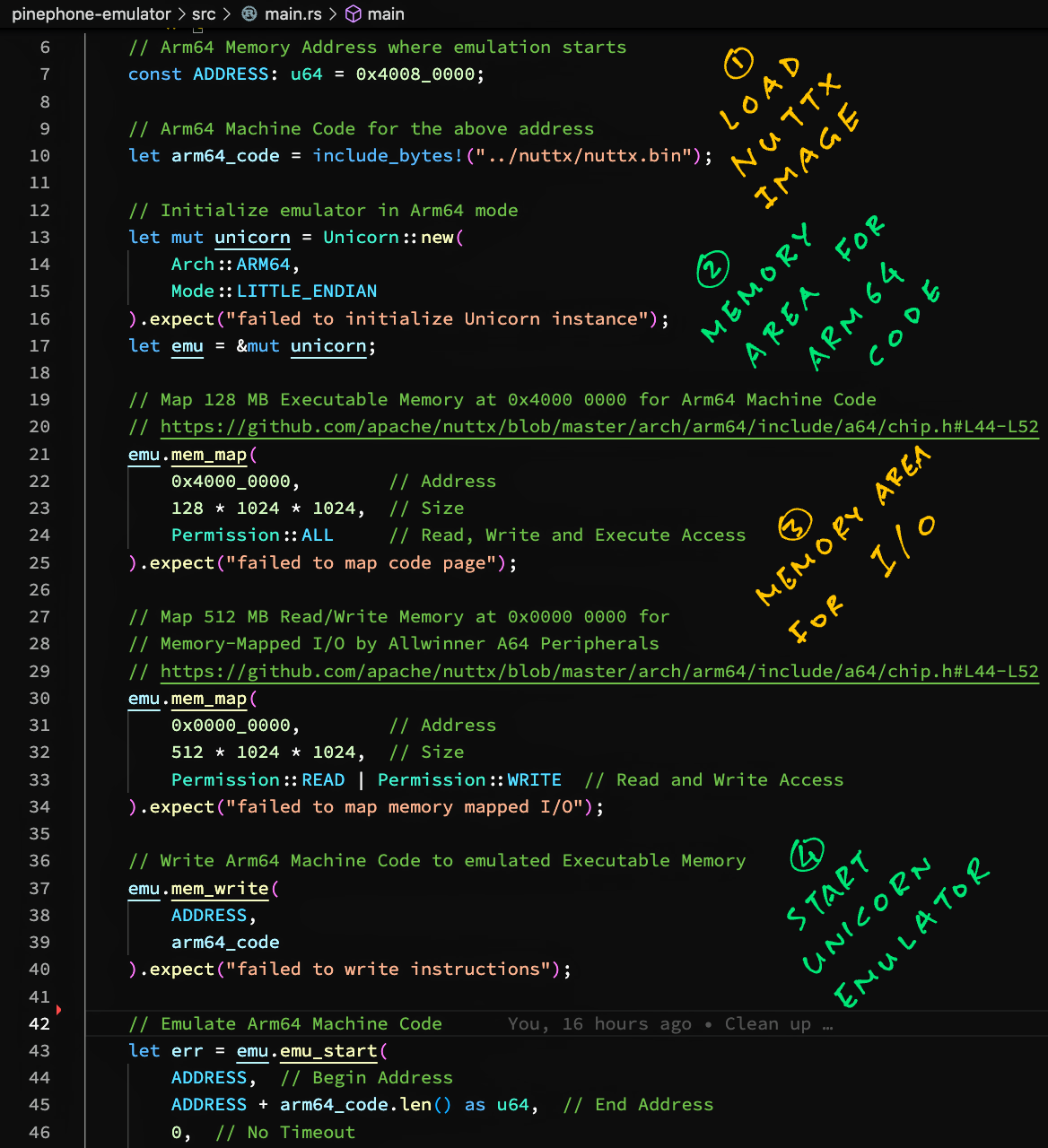Open the pinephone-emulator breadcrumb folder
The image size is (1048, 1148).
point(91,14)
